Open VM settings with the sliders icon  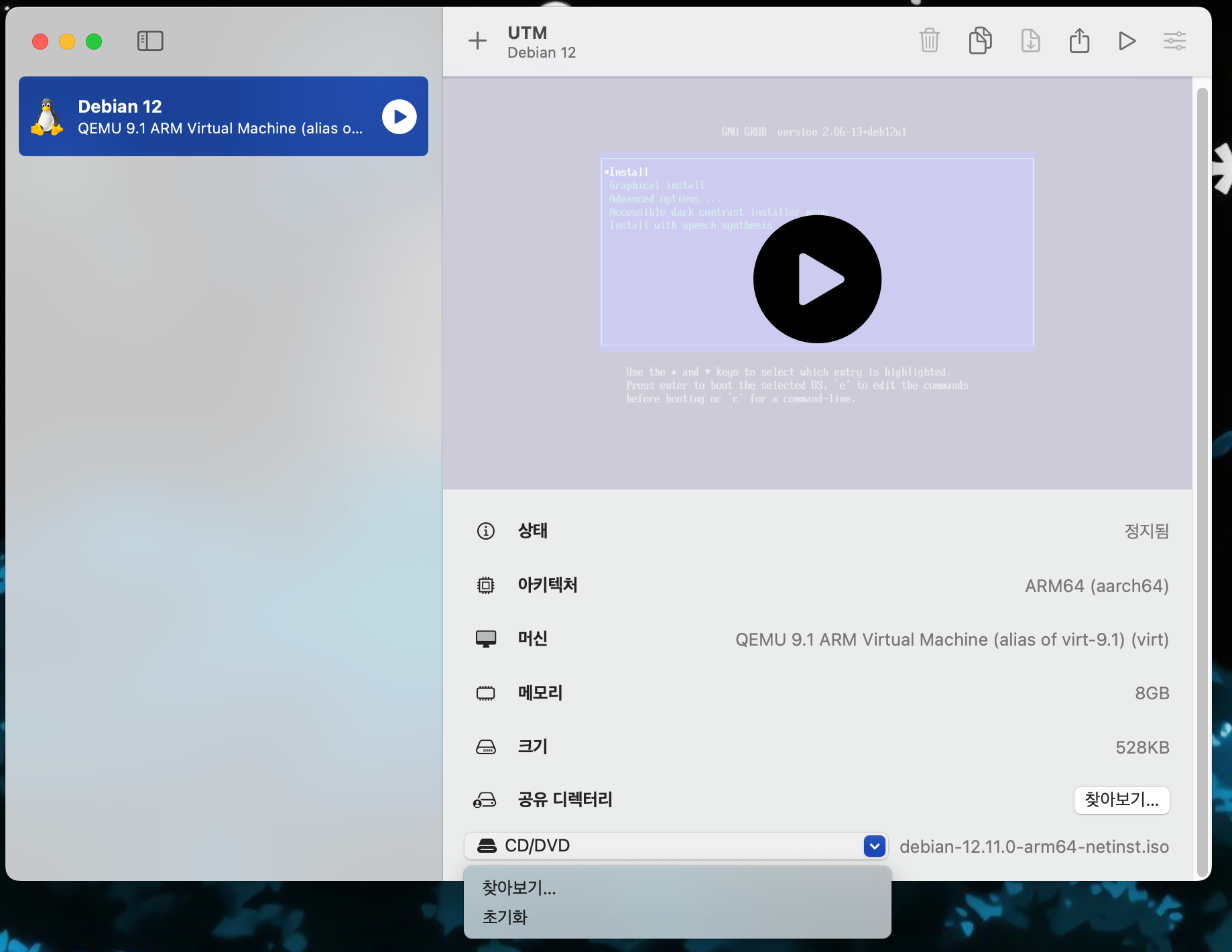1174,41
